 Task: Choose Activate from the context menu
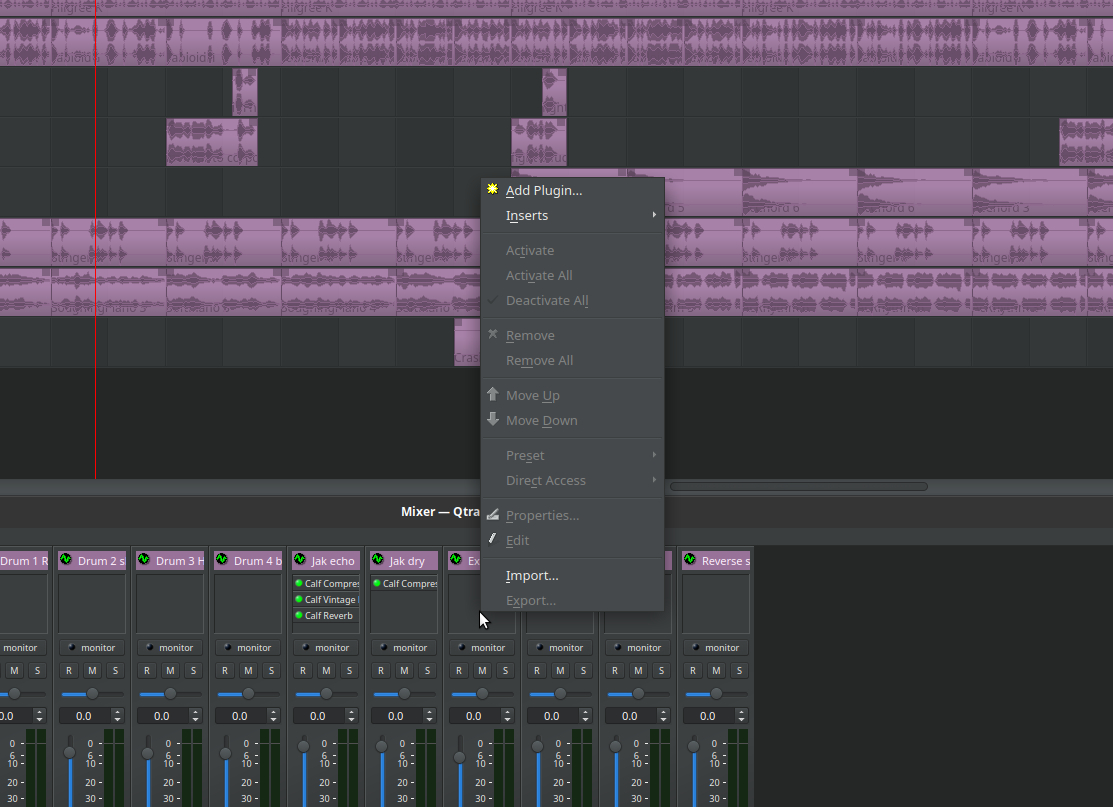coord(572,250)
